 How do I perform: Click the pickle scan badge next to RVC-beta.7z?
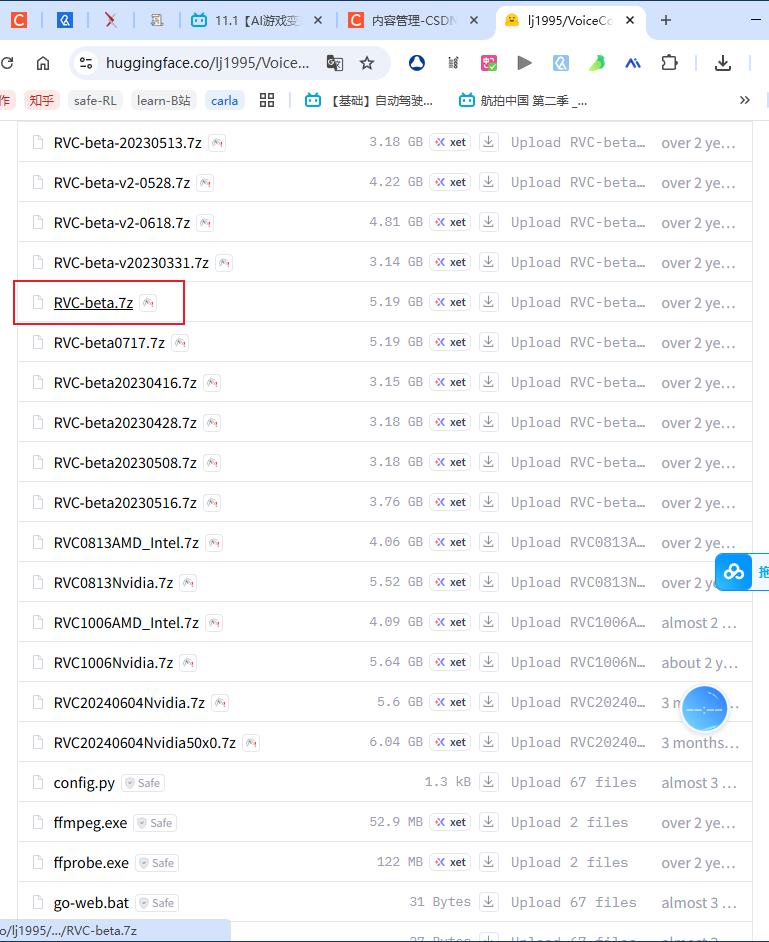pos(148,303)
